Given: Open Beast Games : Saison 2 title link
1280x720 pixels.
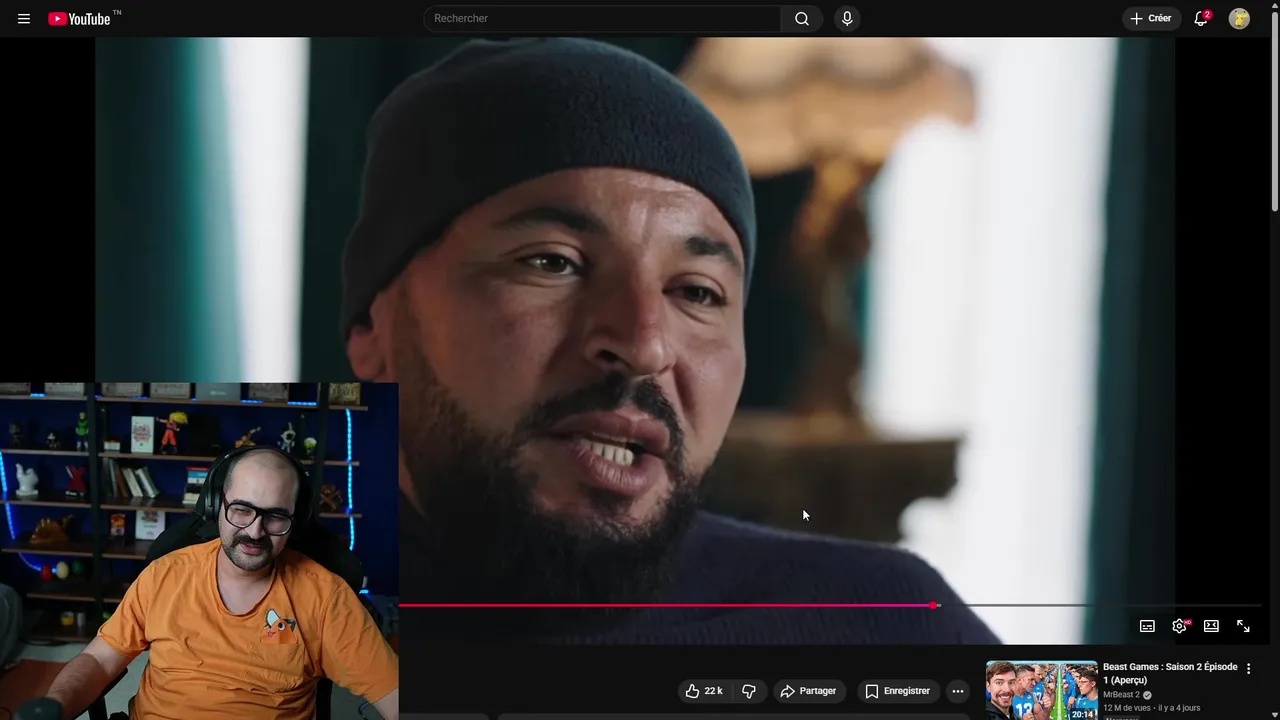Looking at the screenshot, I should click(1170, 673).
